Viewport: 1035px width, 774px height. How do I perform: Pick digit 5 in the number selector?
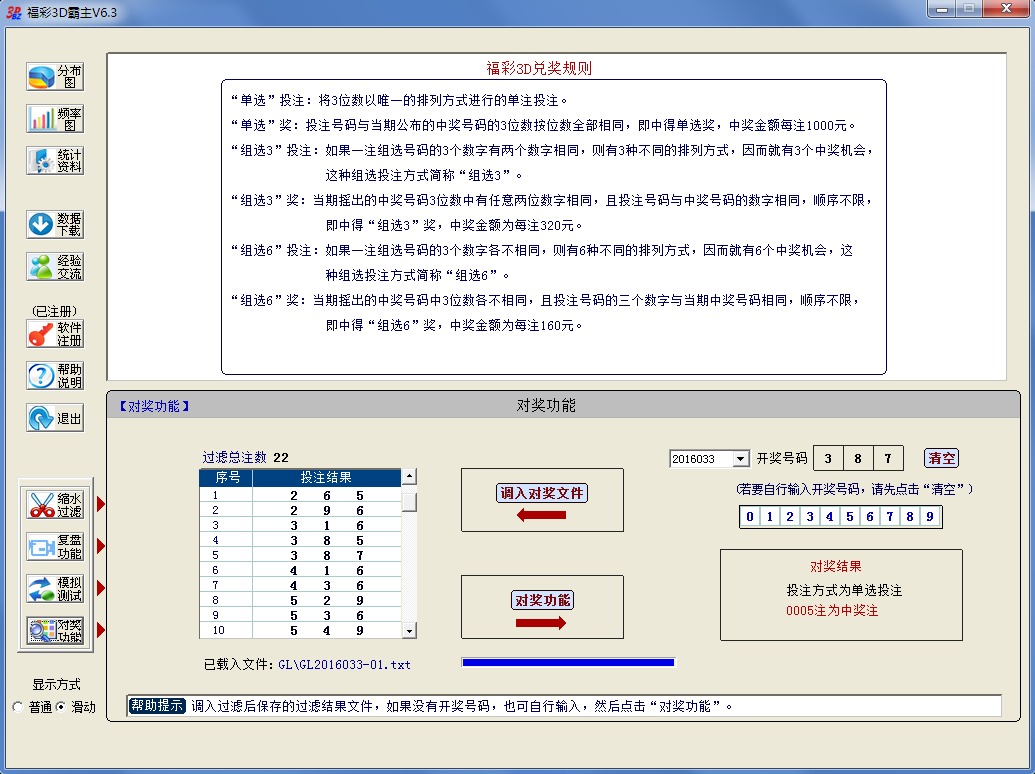tap(850, 517)
